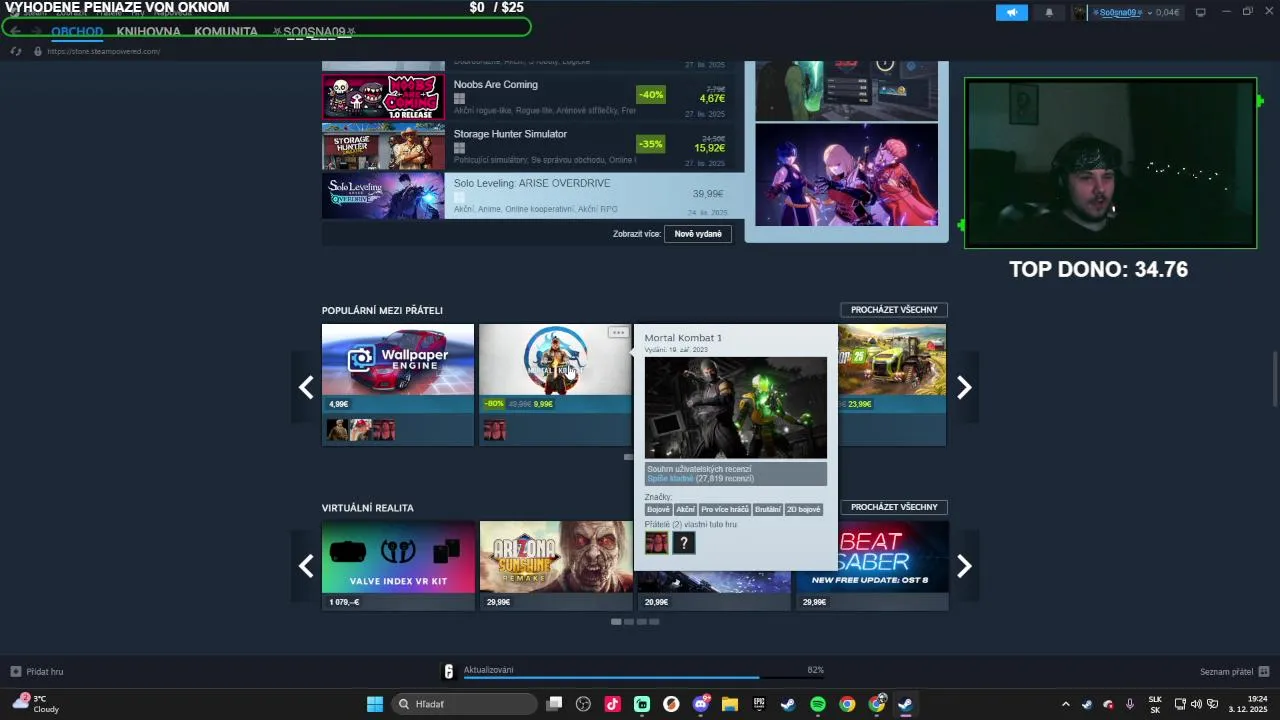
Task: Click the -35% discount badge
Action: coord(651,144)
